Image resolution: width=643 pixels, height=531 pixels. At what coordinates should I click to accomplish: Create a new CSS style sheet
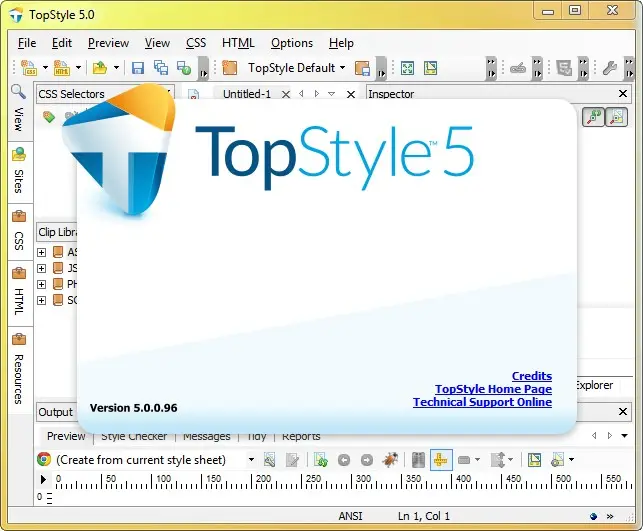[x=29, y=68]
